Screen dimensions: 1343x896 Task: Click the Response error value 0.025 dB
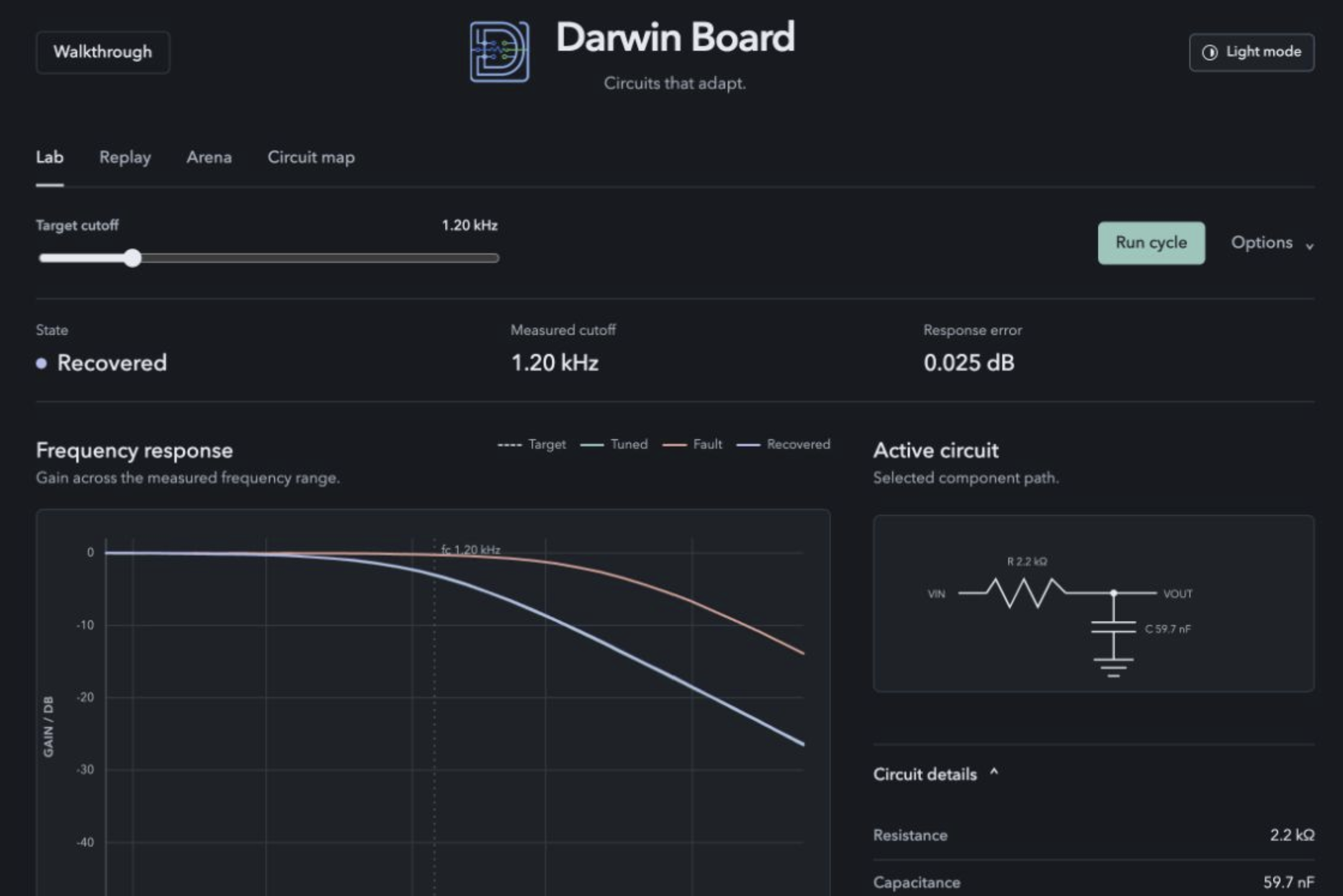969,363
